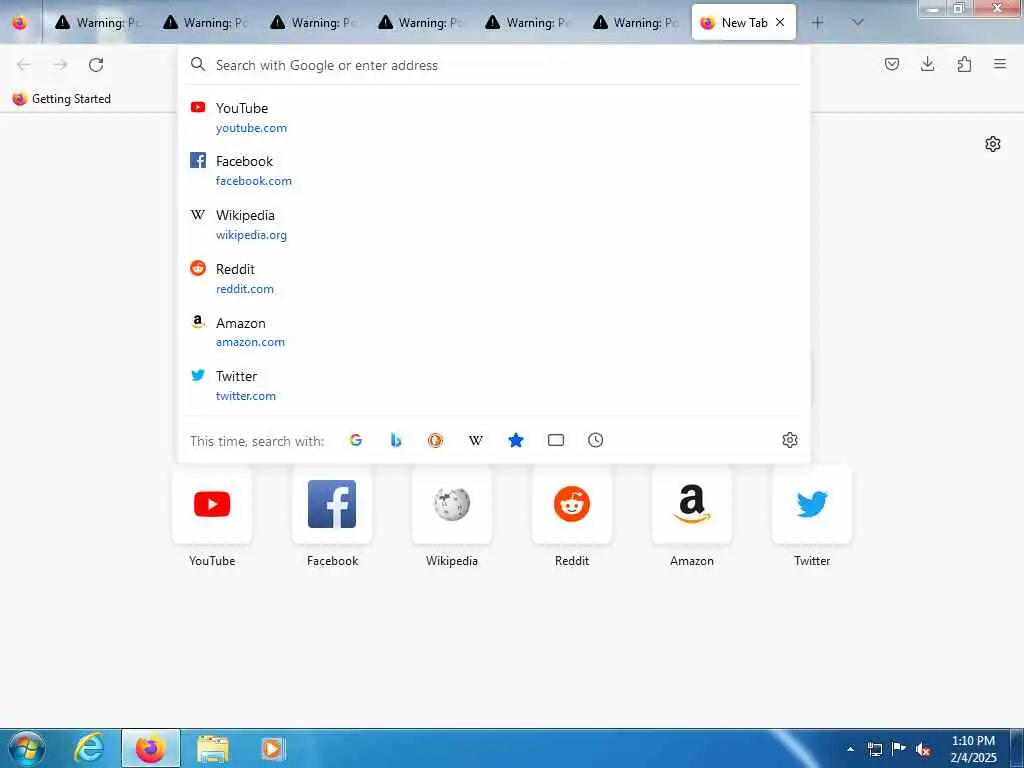Click Firefox taskbar button

coord(151,748)
